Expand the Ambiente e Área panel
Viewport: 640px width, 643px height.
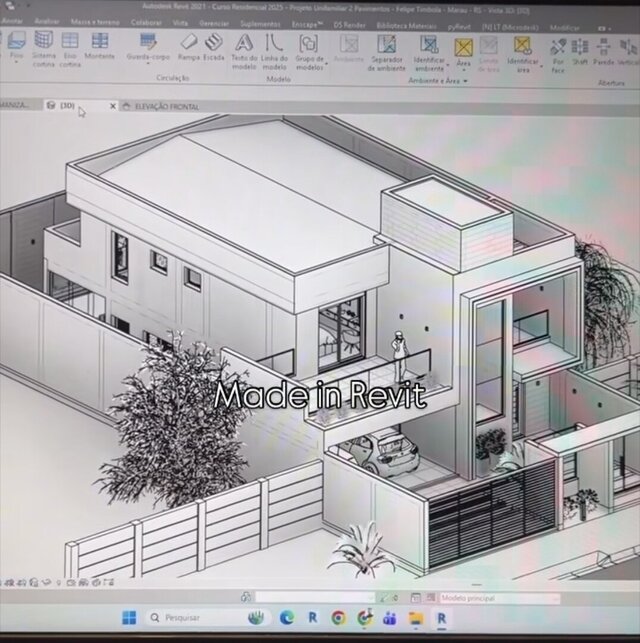(x=438, y=81)
